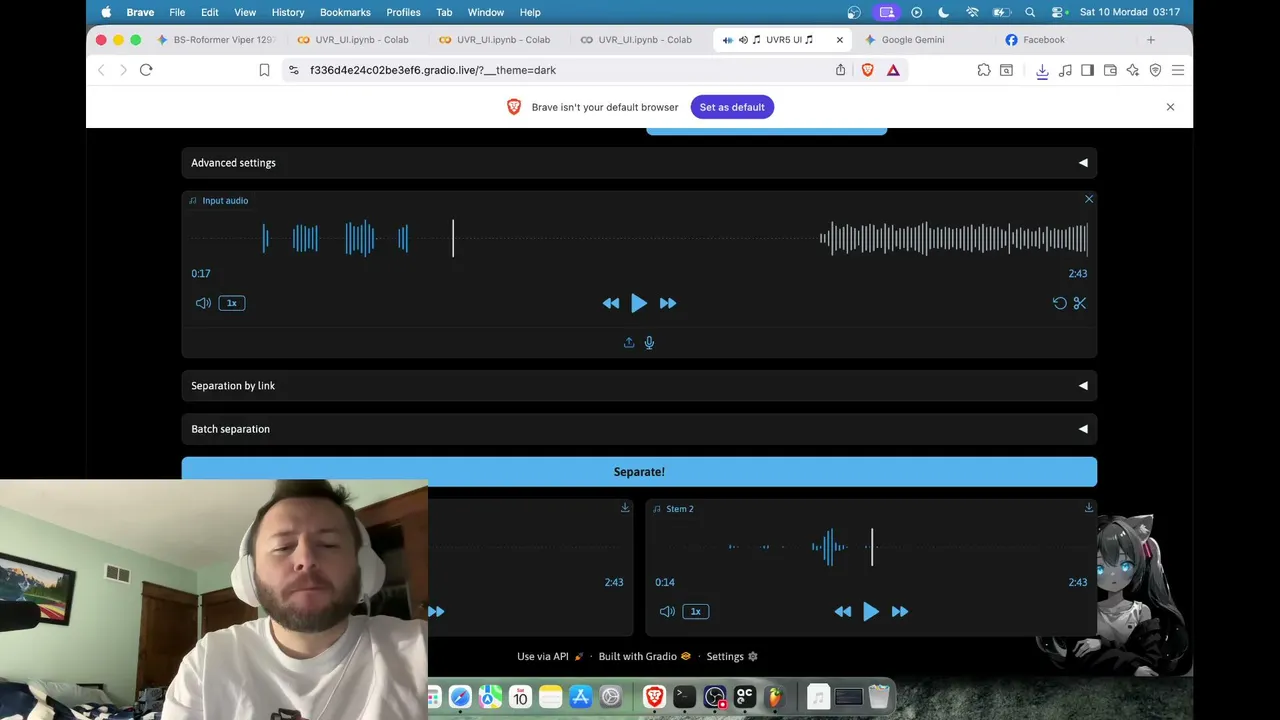Fast-forward the first stem track
The image size is (1280, 720).
coord(436,612)
